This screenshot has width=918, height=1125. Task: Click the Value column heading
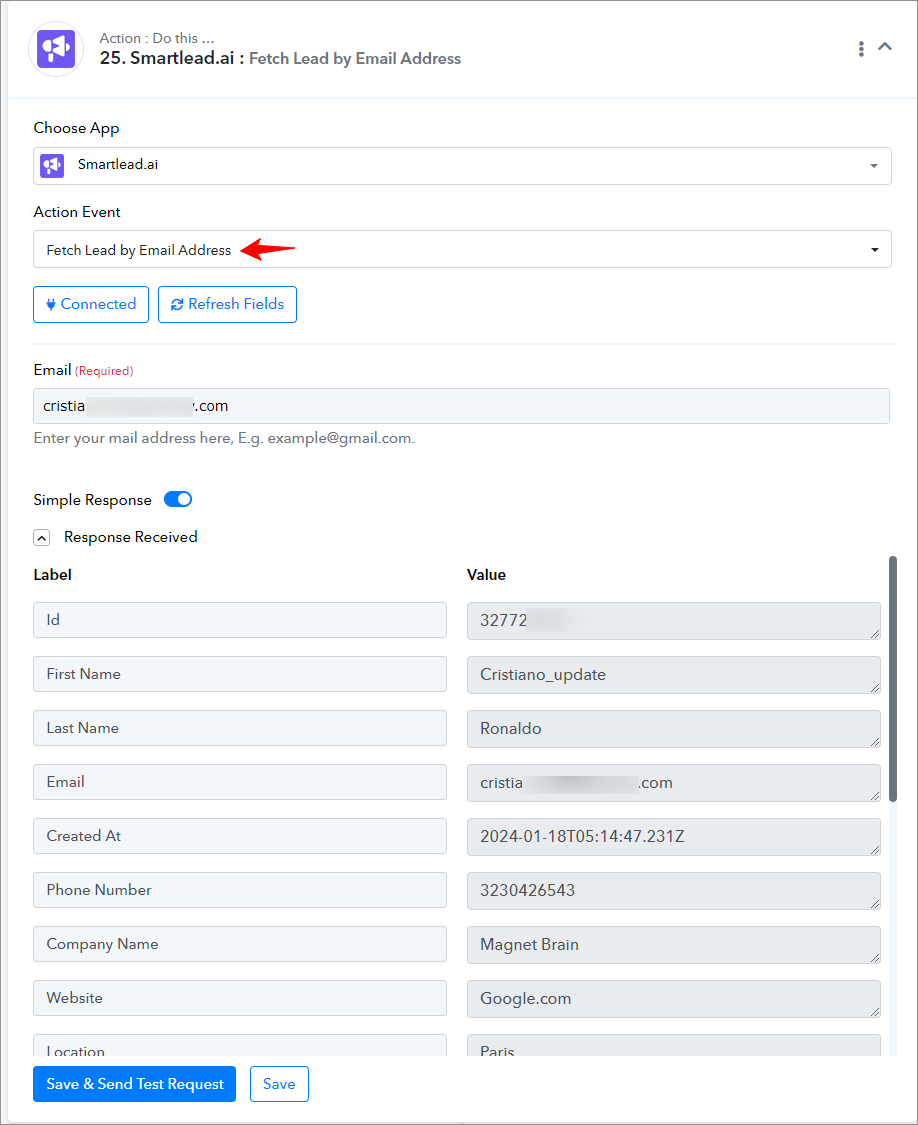(x=486, y=575)
